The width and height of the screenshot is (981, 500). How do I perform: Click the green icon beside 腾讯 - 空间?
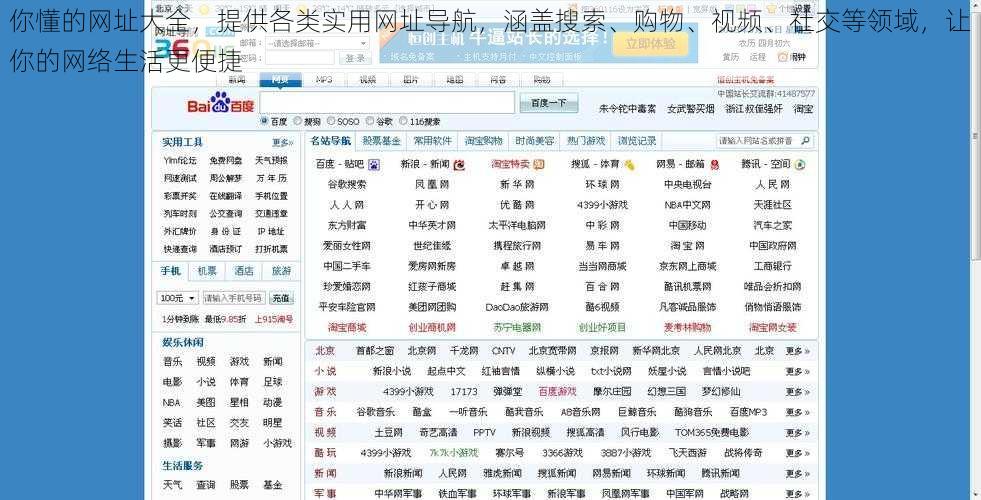[x=800, y=165]
